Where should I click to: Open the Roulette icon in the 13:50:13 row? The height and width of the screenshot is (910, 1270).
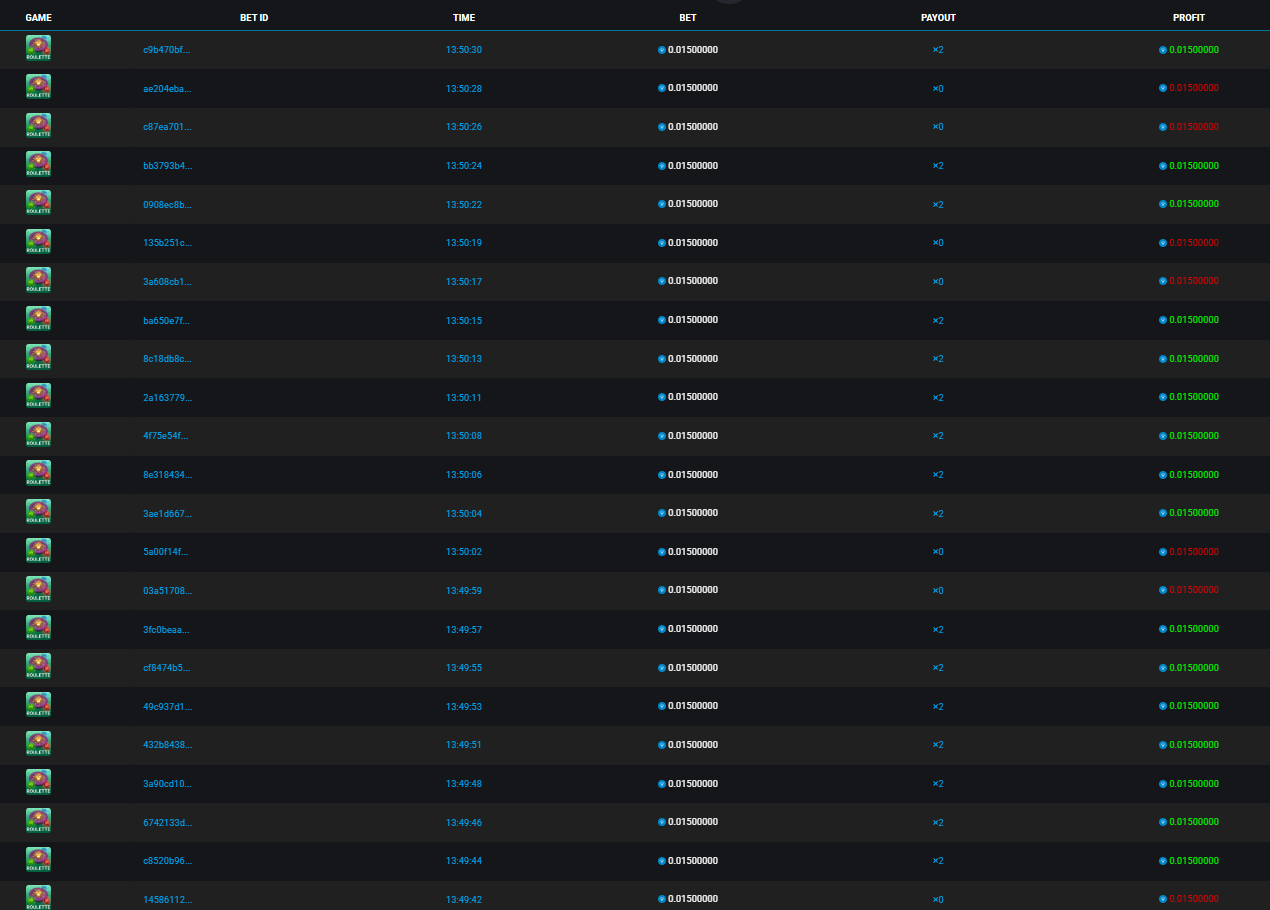click(38, 358)
